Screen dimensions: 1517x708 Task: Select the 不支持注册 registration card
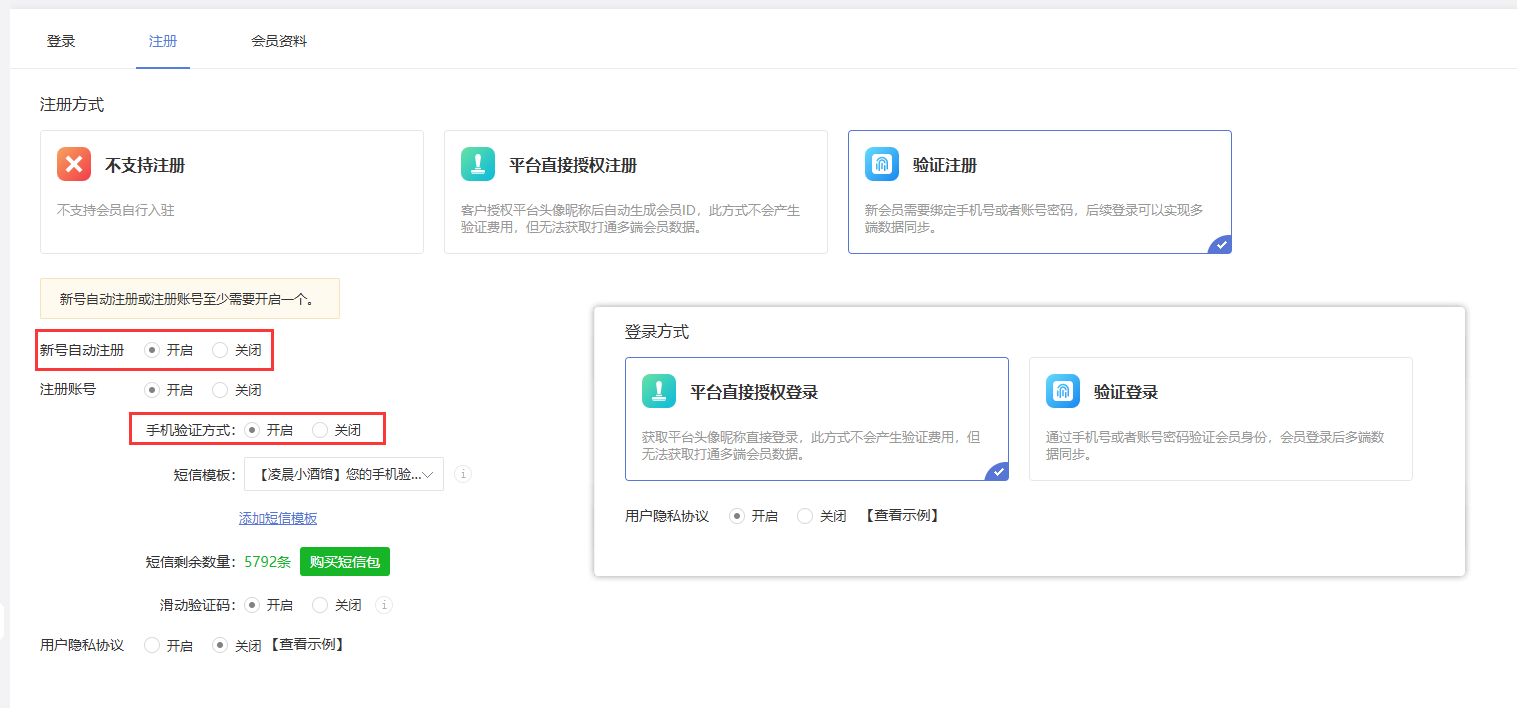pyautogui.click(x=231, y=191)
